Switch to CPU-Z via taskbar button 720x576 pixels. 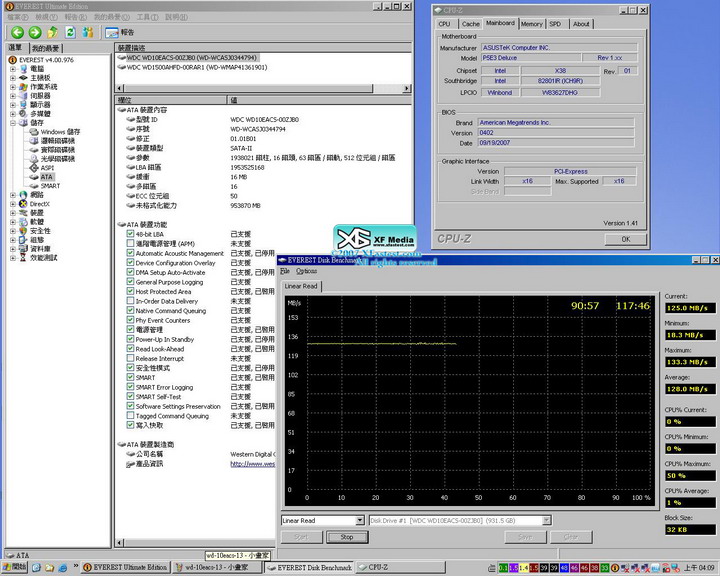coord(400,567)
